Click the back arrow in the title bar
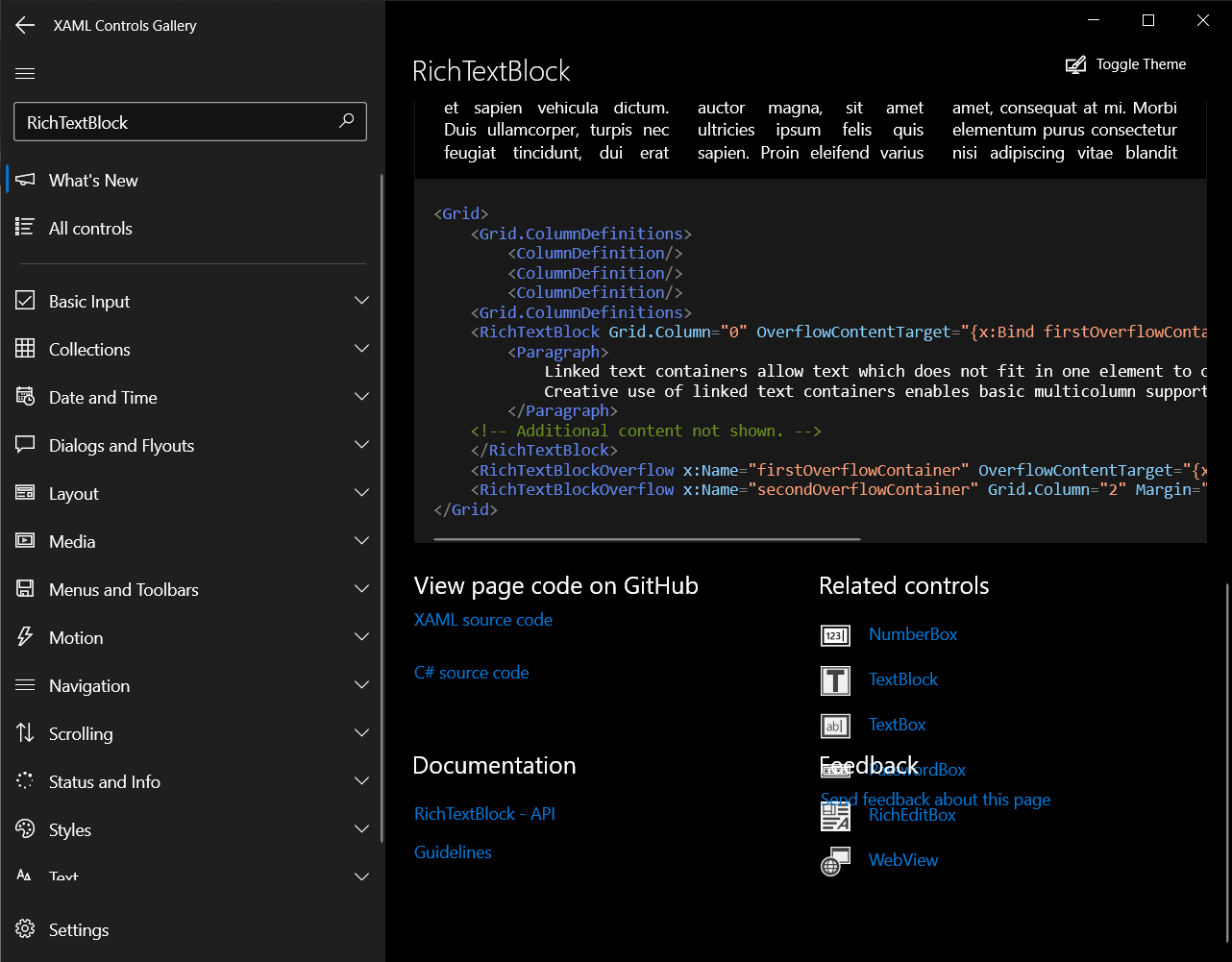This screenshot has width=1232, height=962. [x=24, y=25]
